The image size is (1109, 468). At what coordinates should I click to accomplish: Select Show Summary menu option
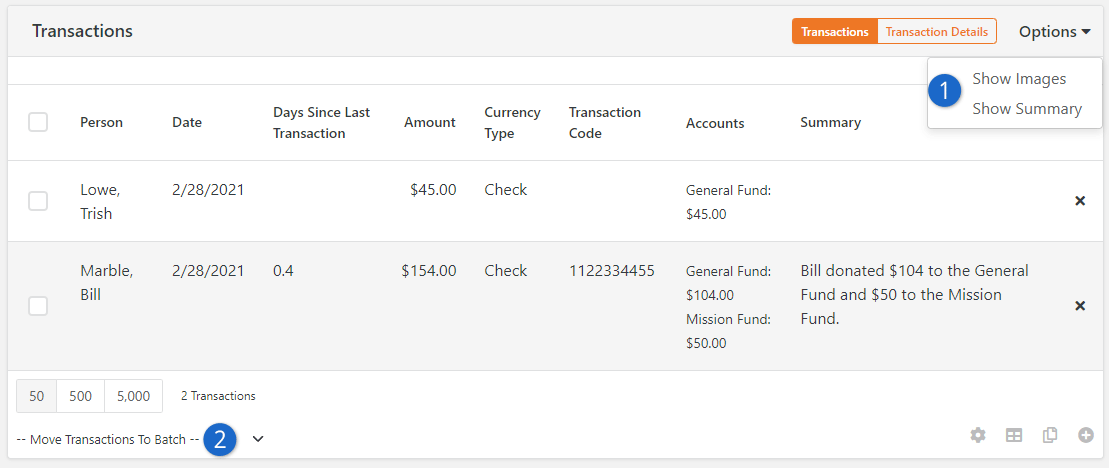pyautogui.click(x=1027, y=109)
